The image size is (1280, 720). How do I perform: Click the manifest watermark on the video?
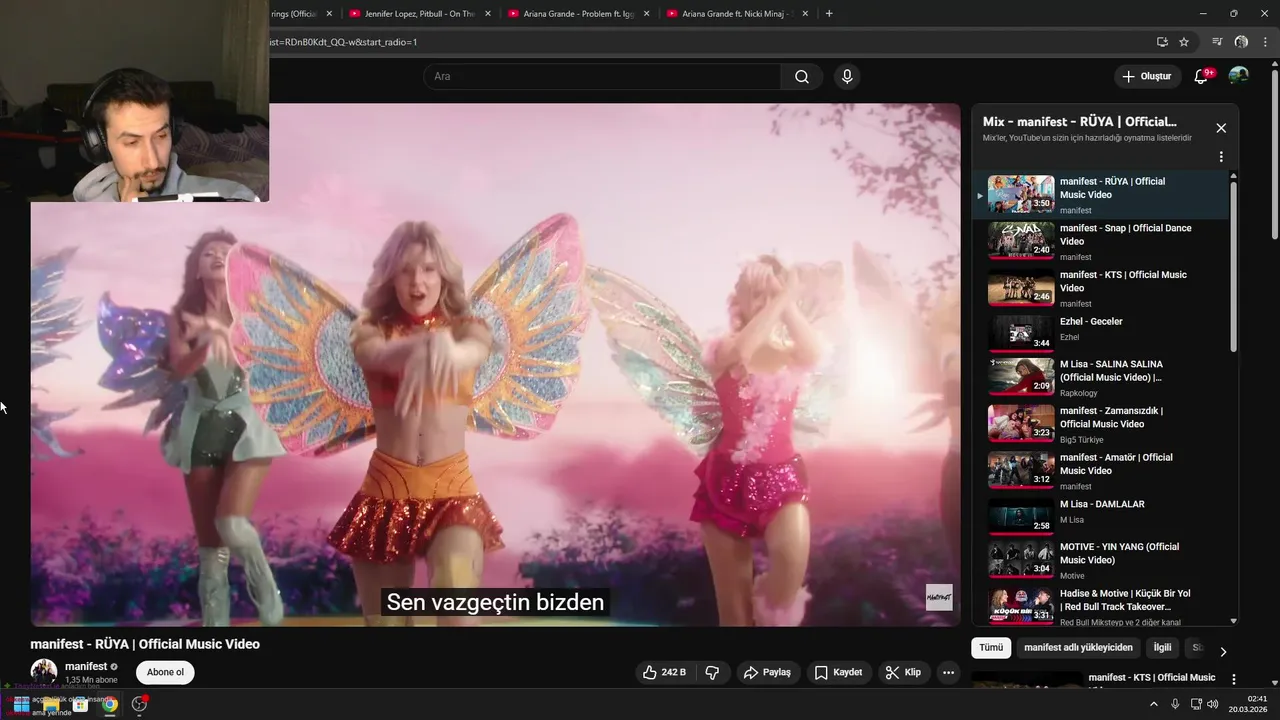pyautogui.click(x=939, y=597)
